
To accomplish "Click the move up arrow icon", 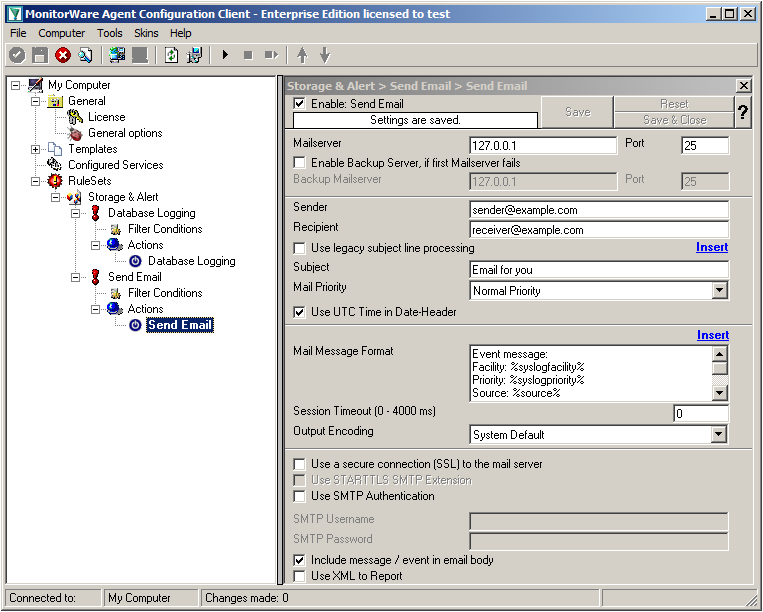I will (302, 55).
